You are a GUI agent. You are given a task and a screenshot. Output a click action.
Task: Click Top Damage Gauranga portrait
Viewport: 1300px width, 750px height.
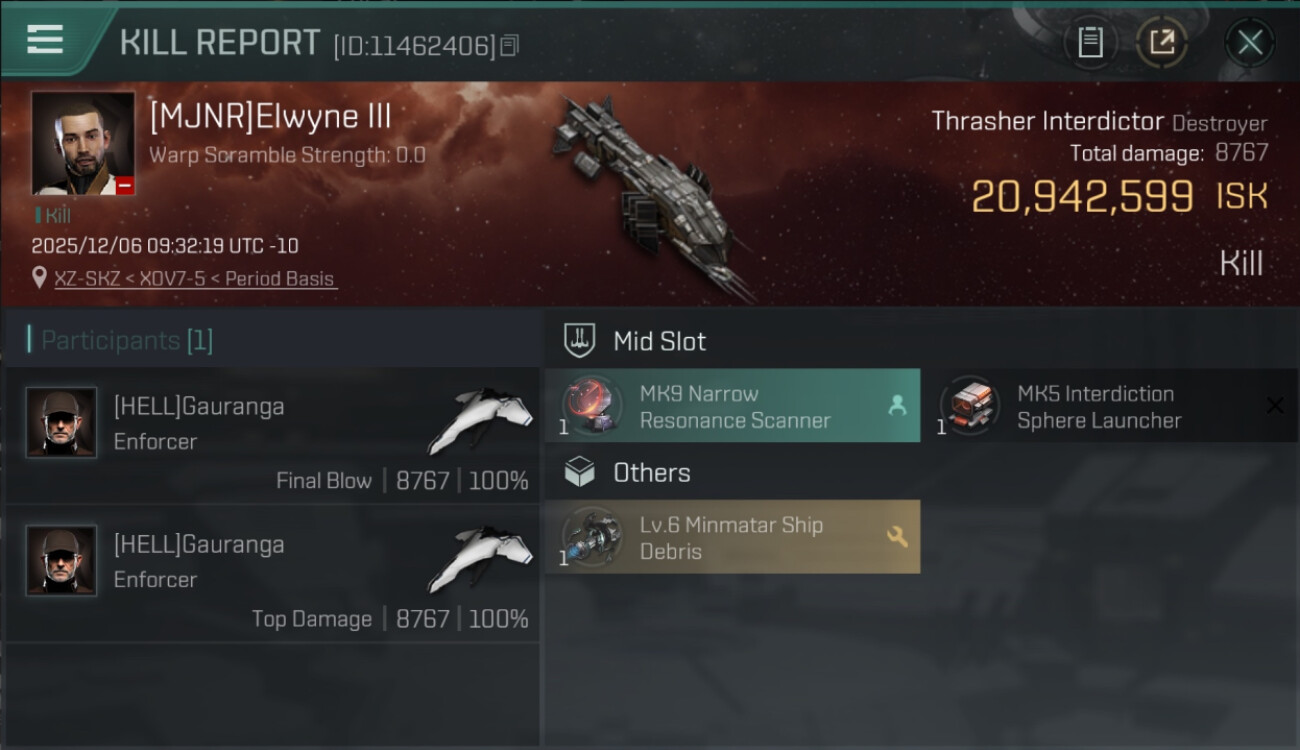(x=61, y=561)
